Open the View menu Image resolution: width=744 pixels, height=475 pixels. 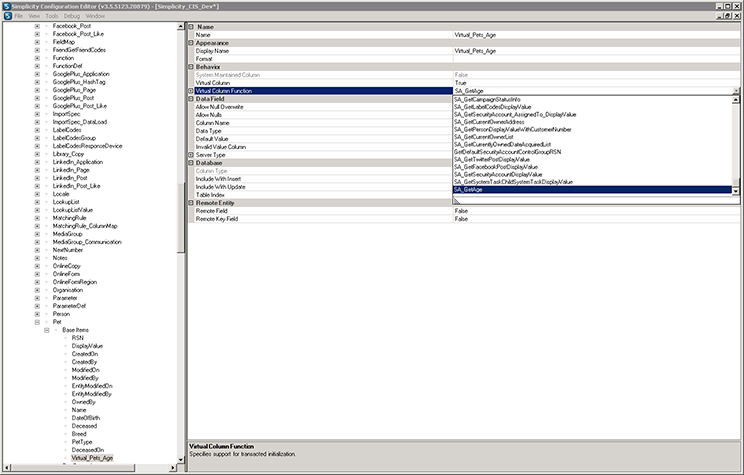(34, 16)
